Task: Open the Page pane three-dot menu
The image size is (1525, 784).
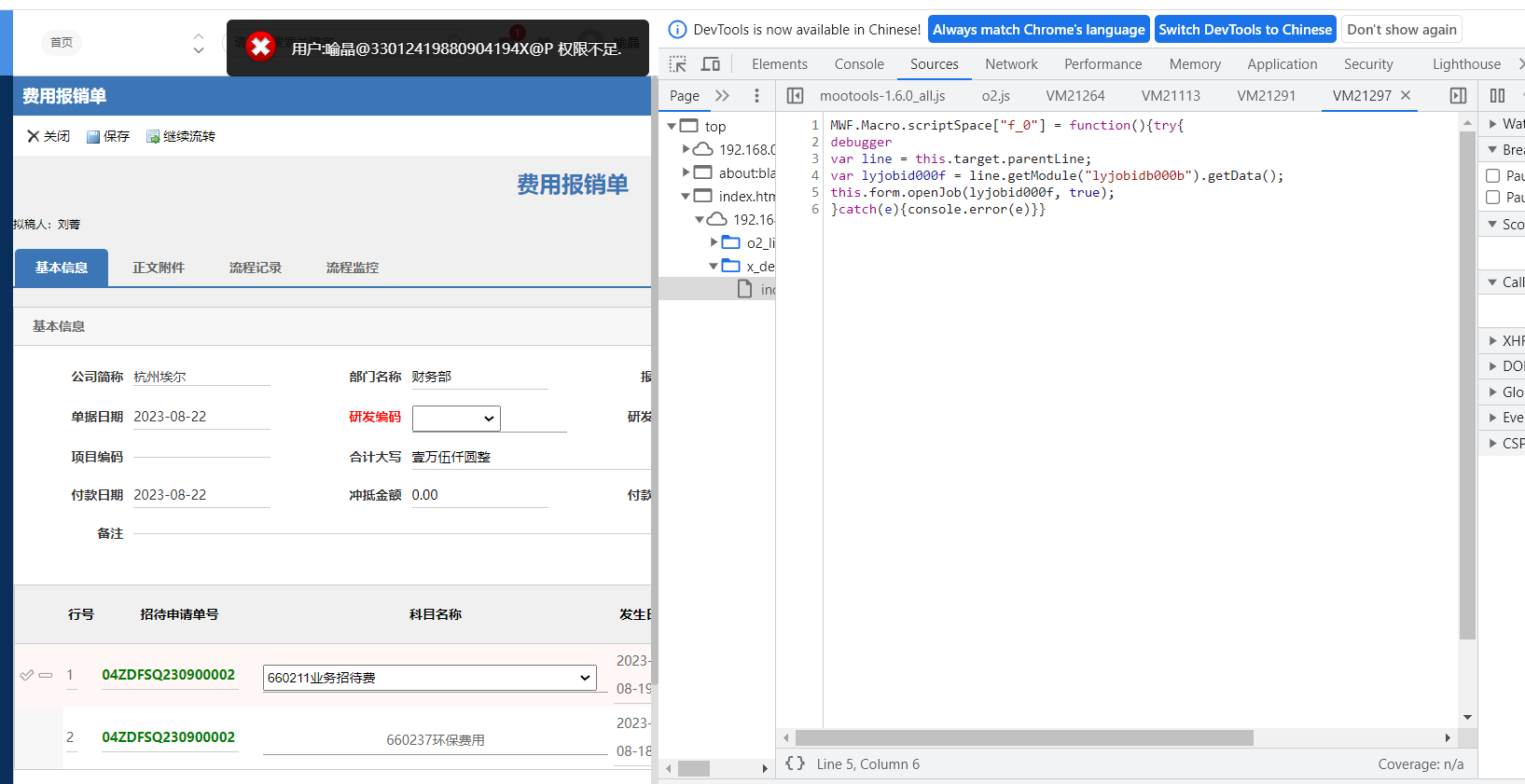Action: click(x=756, y=96)
